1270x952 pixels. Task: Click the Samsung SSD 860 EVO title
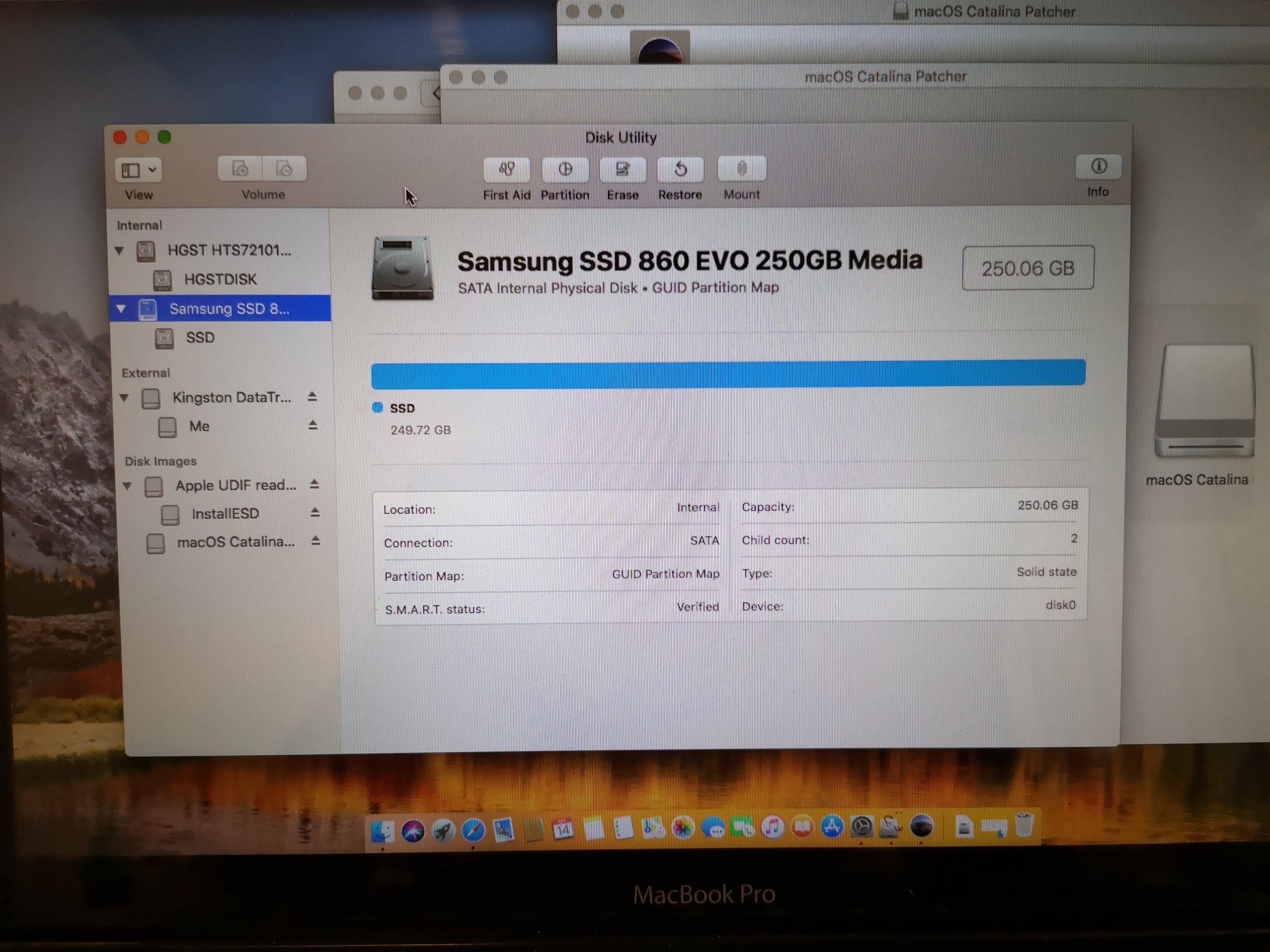(x=690, y=261)
